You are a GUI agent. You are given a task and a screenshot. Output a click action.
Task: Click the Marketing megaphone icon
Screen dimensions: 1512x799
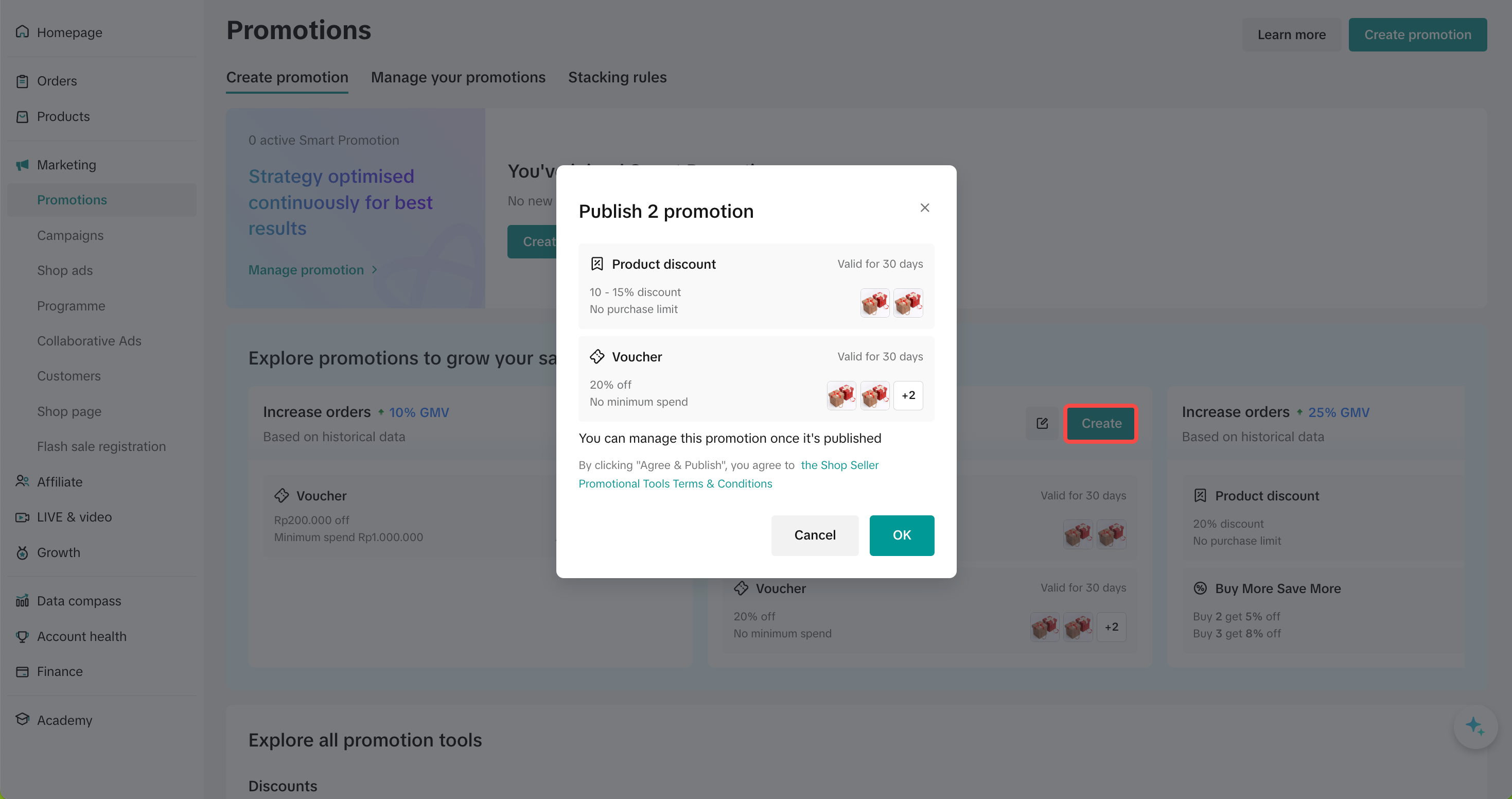22,165
